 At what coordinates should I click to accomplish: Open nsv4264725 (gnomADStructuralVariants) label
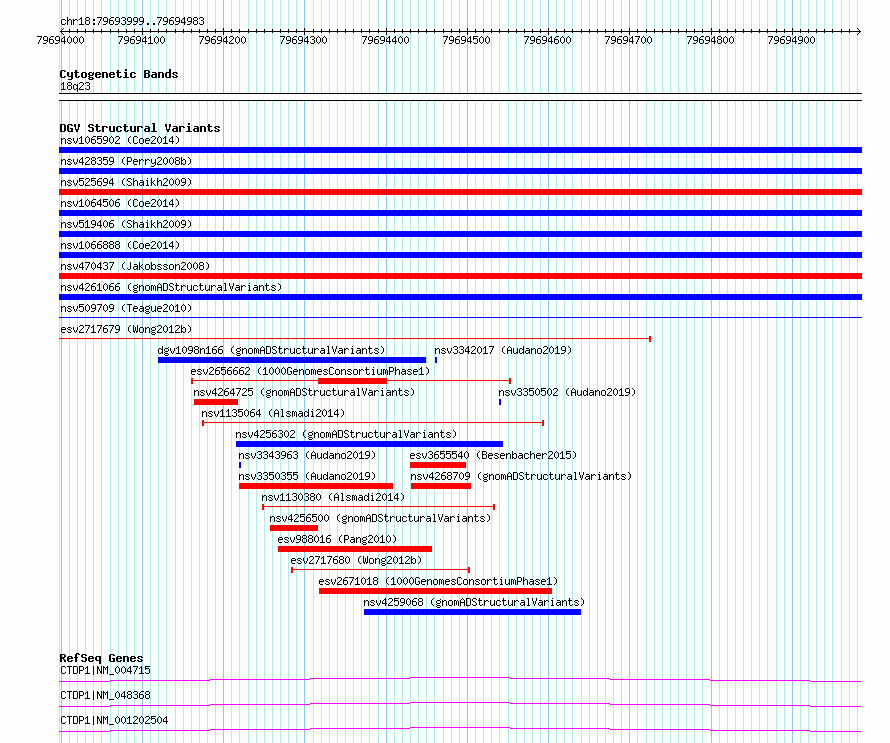[304, 392]
